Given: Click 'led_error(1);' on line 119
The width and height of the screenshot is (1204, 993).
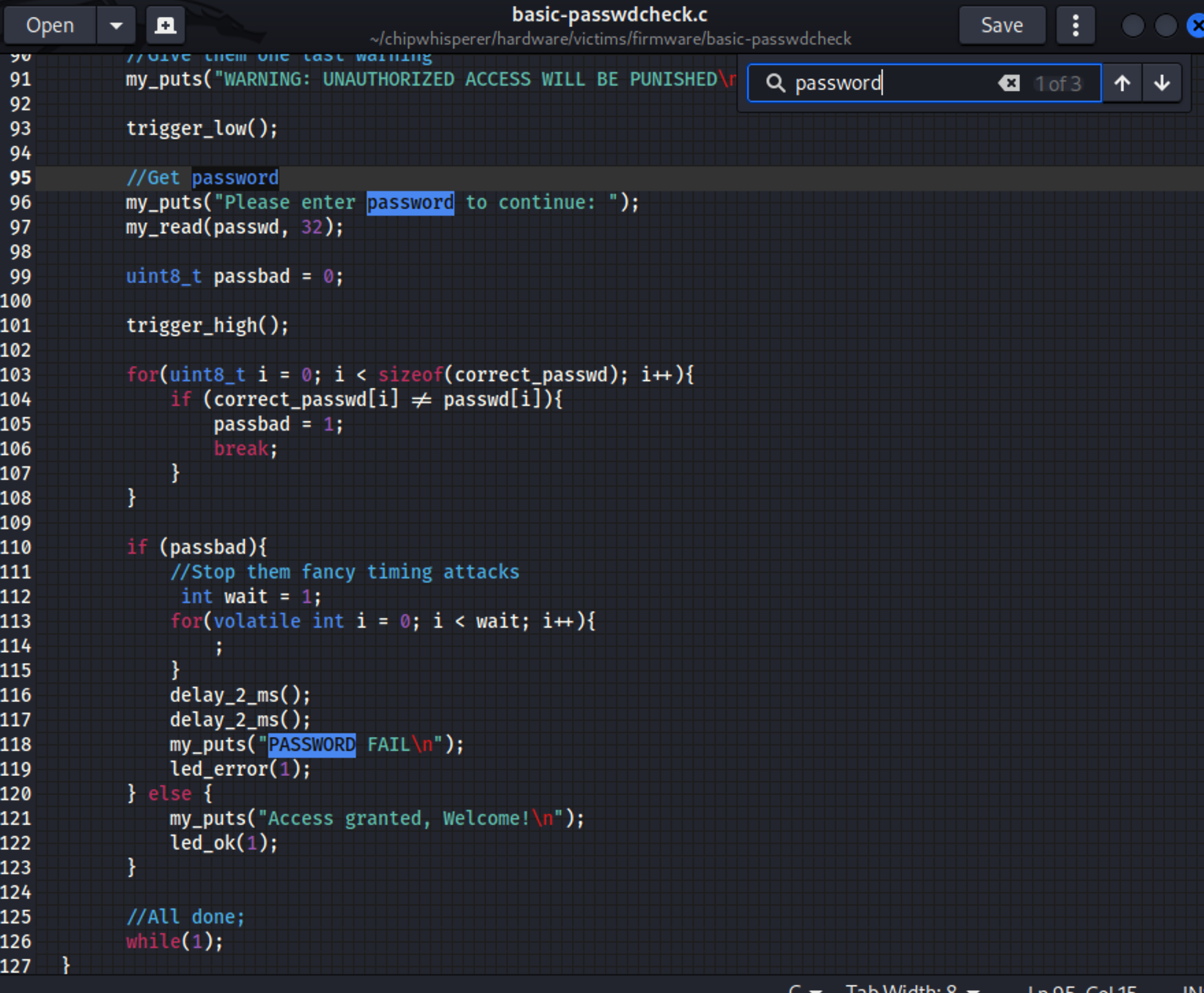Looking at the screenshot, I should tap(241, 769).
